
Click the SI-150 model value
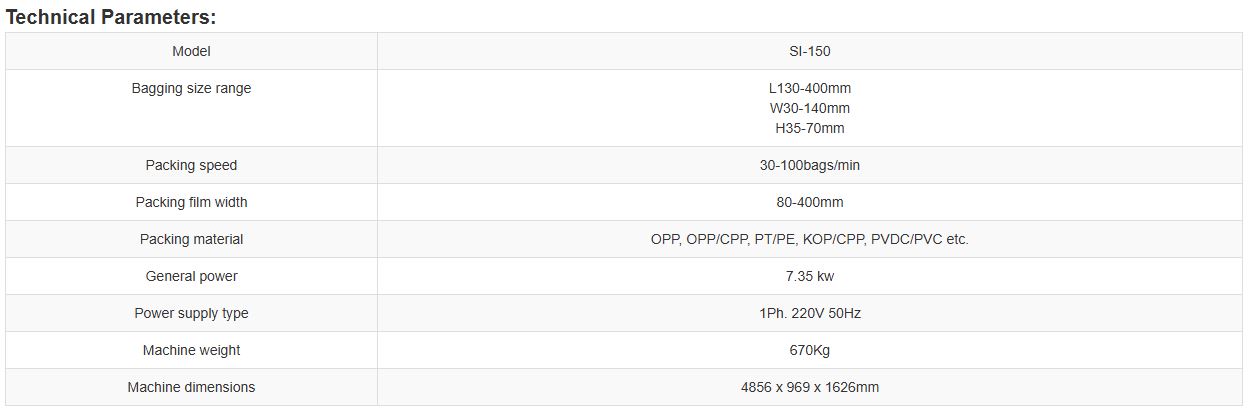(x=809, y=51)
